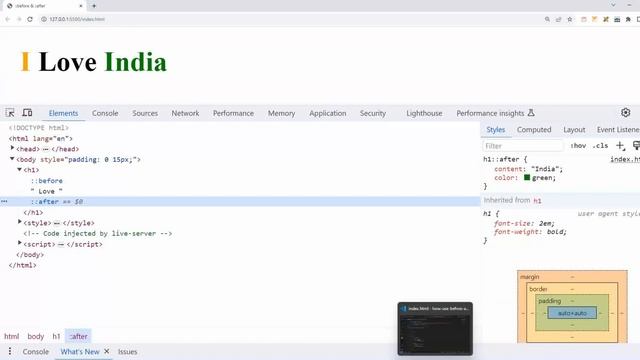This screenshot has width=640, height=360.
Task: Open the Sources tab
Action: point(145,113)
